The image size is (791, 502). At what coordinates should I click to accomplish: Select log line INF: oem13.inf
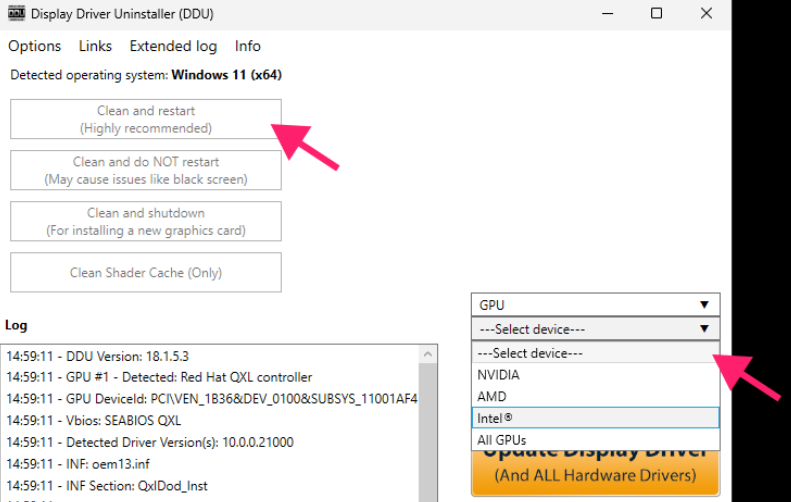[78, 464]
